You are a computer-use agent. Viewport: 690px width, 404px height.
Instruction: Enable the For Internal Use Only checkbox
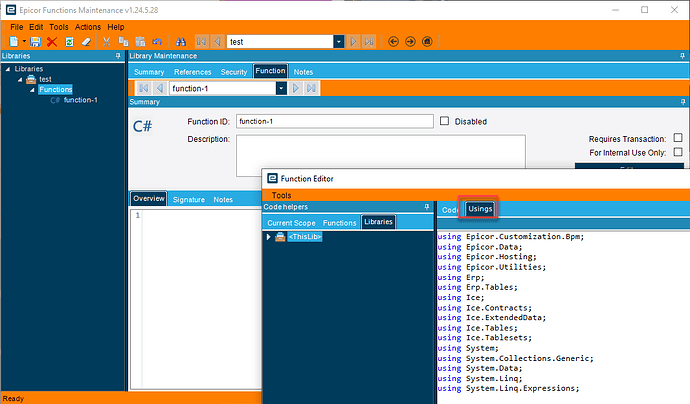pyautogui.click(x=678, y=152)
